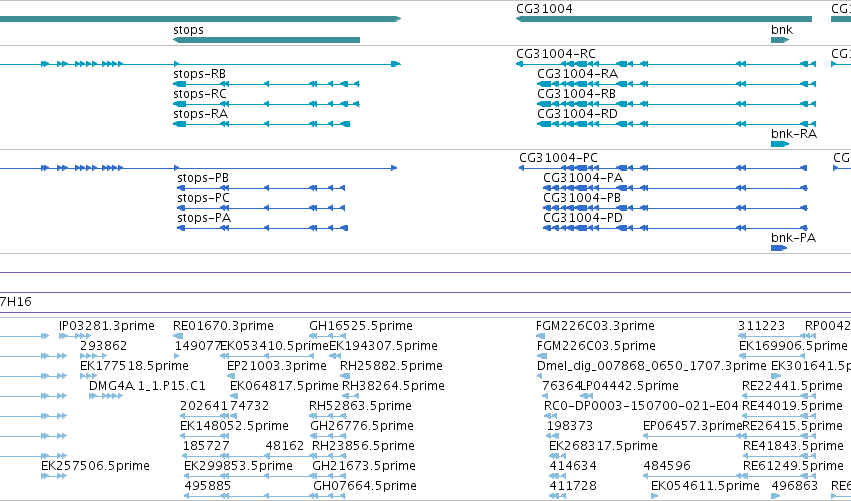Viewport: 851px width, 501px height.
Task: Open the Dmel_dig_007868_0650_1707.3prime label
Action: tap(652, 366)
